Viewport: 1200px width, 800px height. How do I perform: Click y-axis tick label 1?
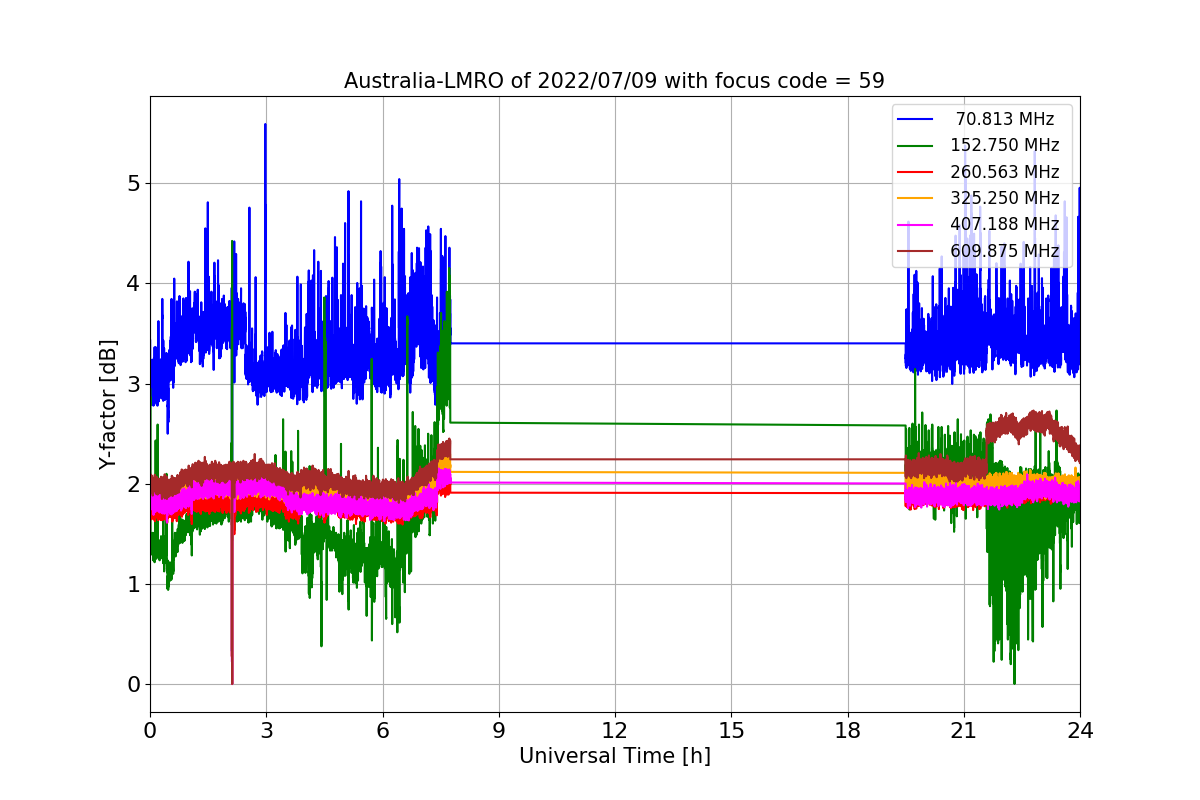click(x=132, y=584)
